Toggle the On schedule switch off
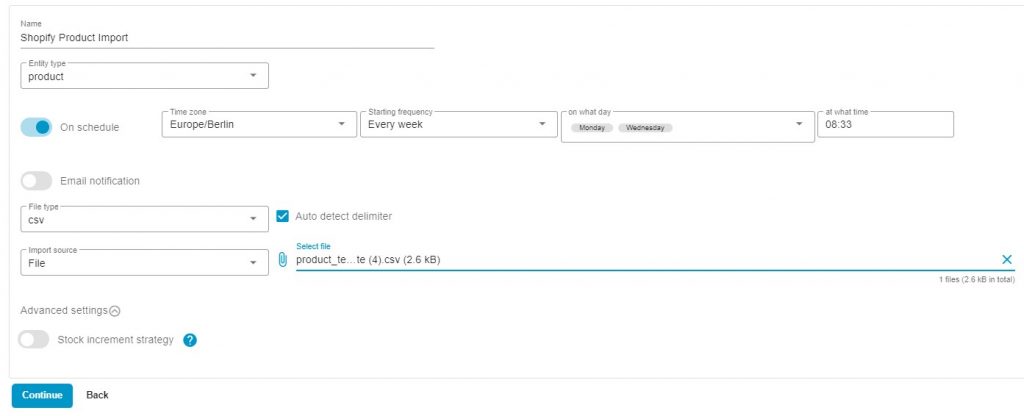 pyautogui.click(x=36, y=127)
